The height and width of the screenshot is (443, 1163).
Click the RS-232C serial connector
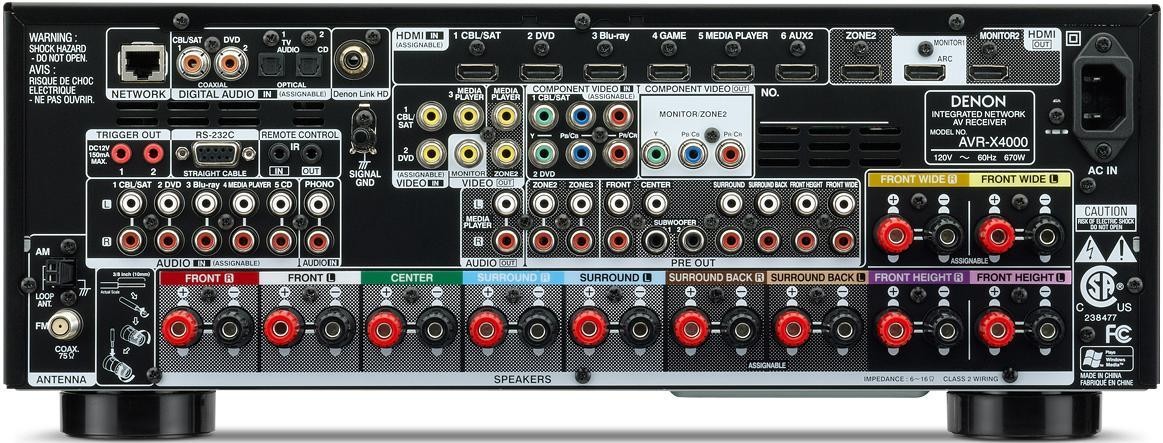click(x=213, y=154)
